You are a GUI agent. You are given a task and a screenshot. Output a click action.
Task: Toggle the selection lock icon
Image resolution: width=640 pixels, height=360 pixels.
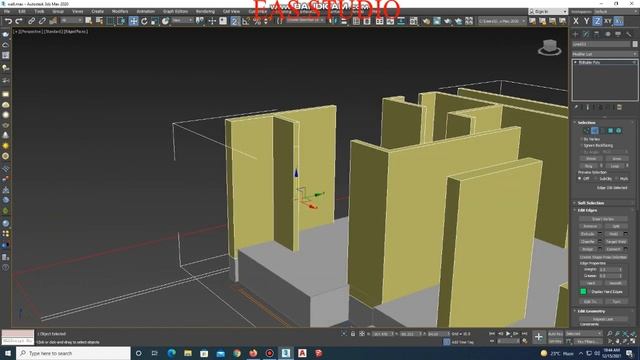353,334
